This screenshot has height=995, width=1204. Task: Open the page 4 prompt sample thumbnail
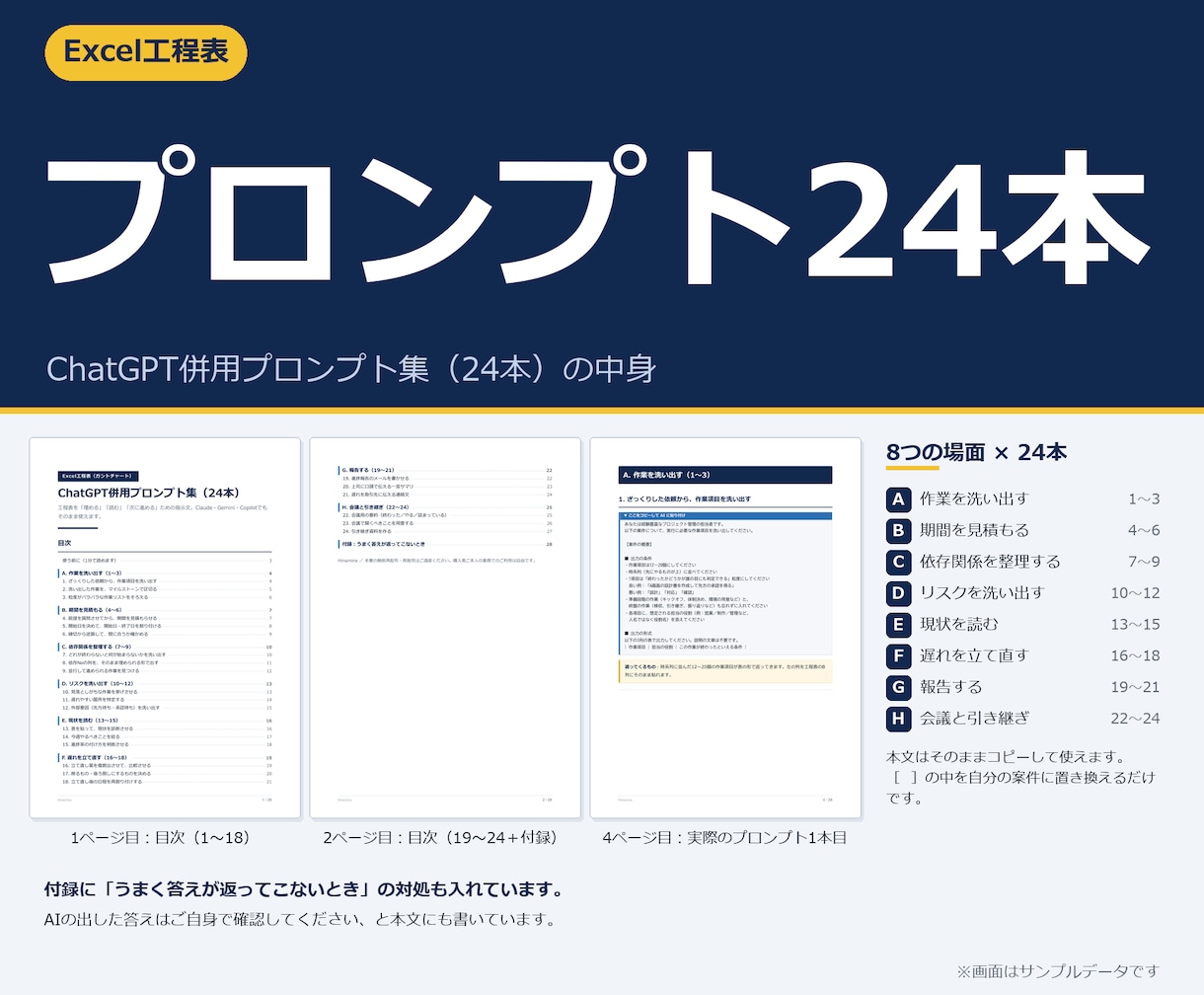[725, 628]
